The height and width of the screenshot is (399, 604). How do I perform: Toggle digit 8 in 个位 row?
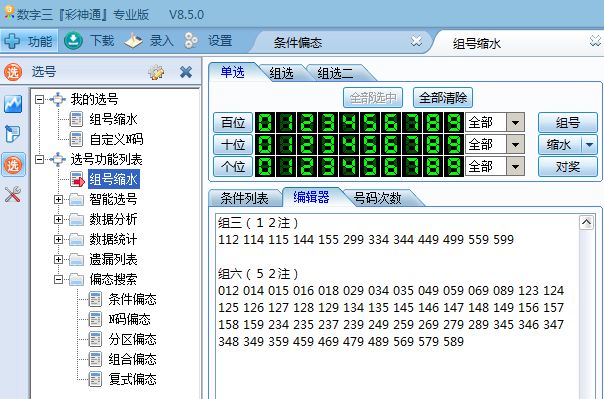point(433,167)
